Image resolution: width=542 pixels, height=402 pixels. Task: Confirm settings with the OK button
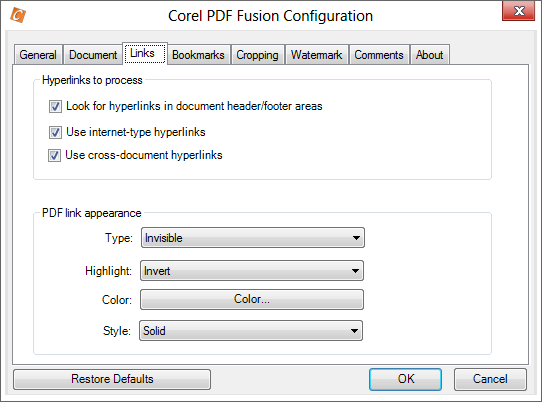[x=405, y=379]
